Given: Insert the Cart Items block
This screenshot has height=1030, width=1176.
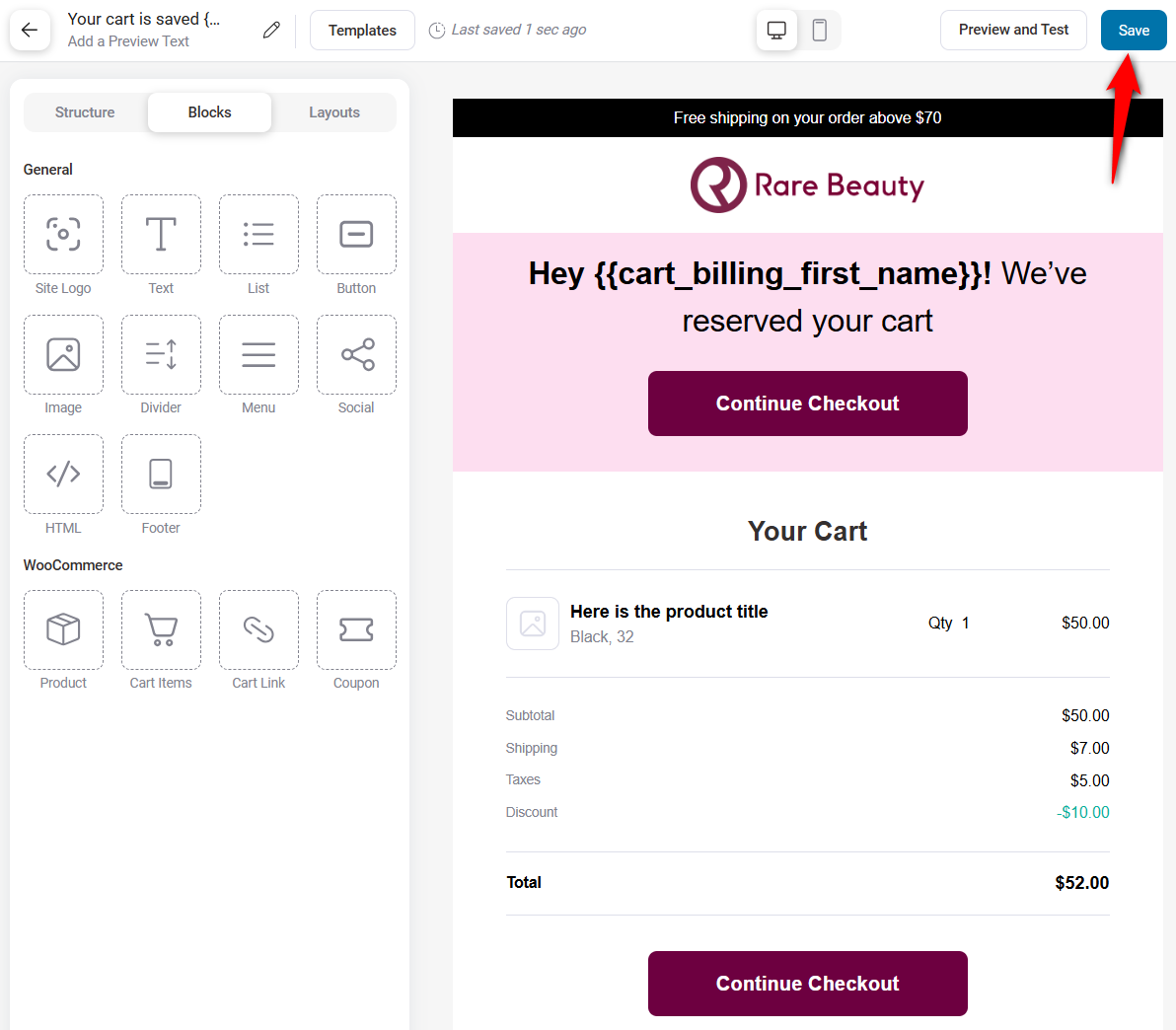Looking at the screenshot, I should [x=161, y=629].
